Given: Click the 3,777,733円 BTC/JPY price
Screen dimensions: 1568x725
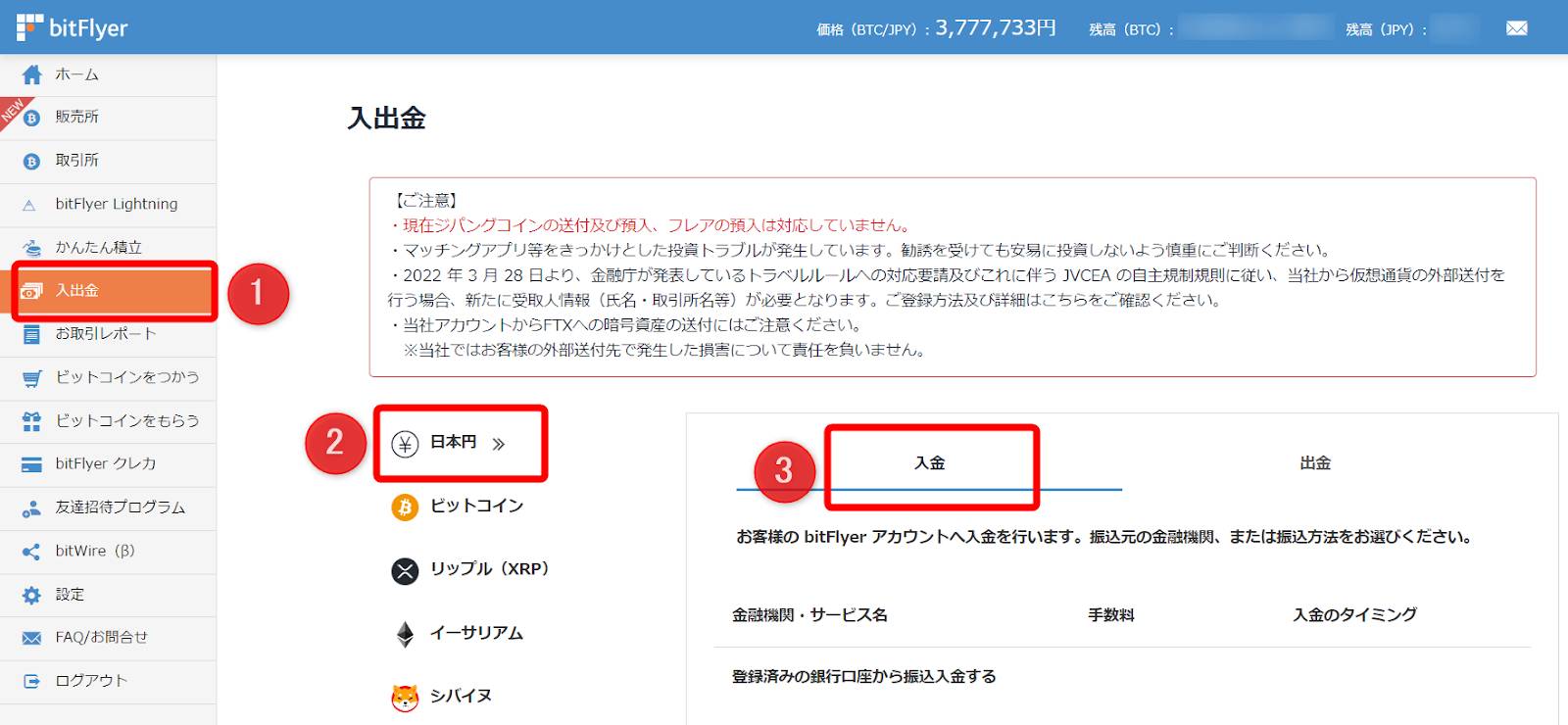Looking at the screenshot, I should click(996, 27).
